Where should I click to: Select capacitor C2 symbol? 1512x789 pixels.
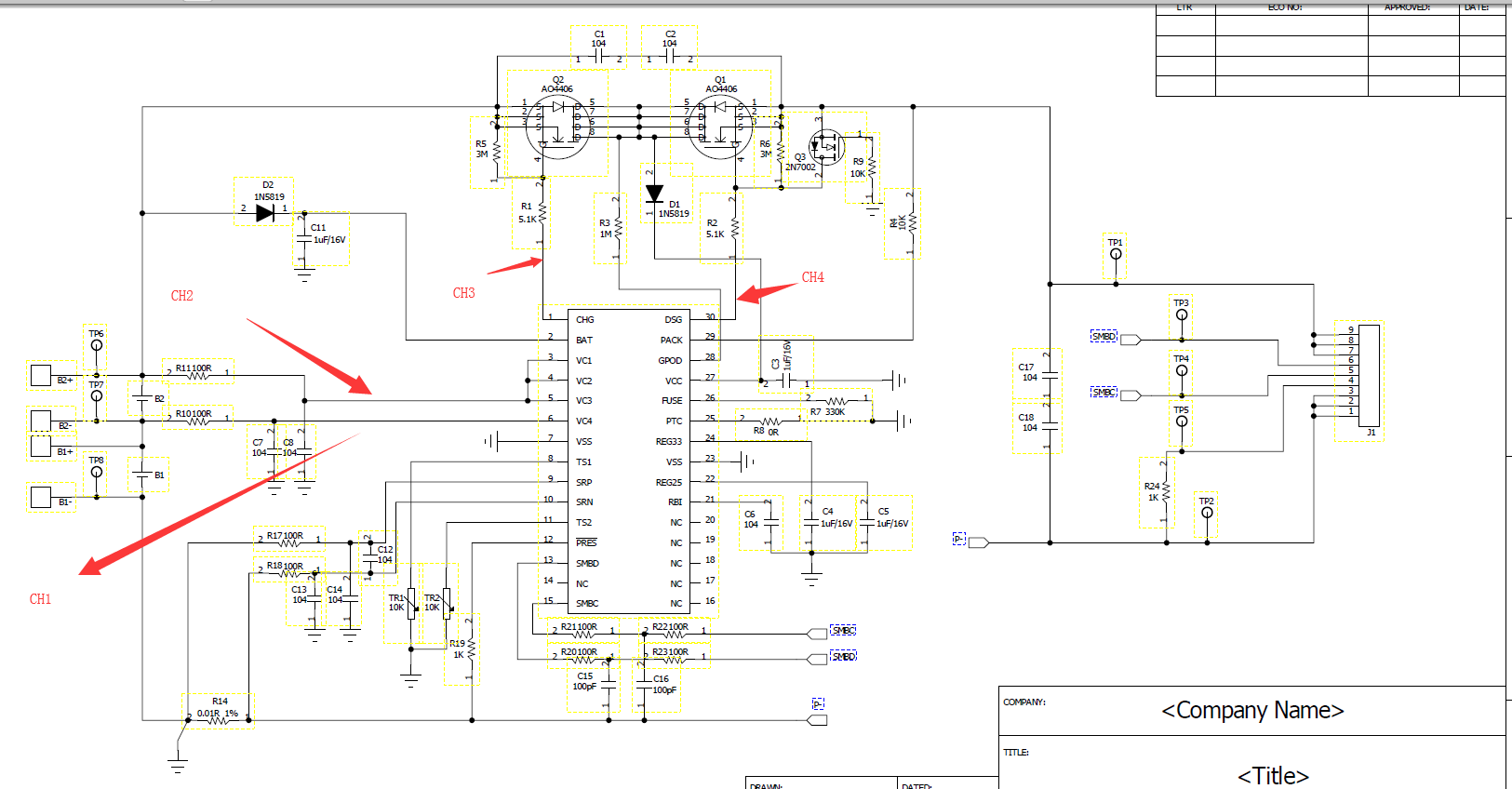point(670,58)
